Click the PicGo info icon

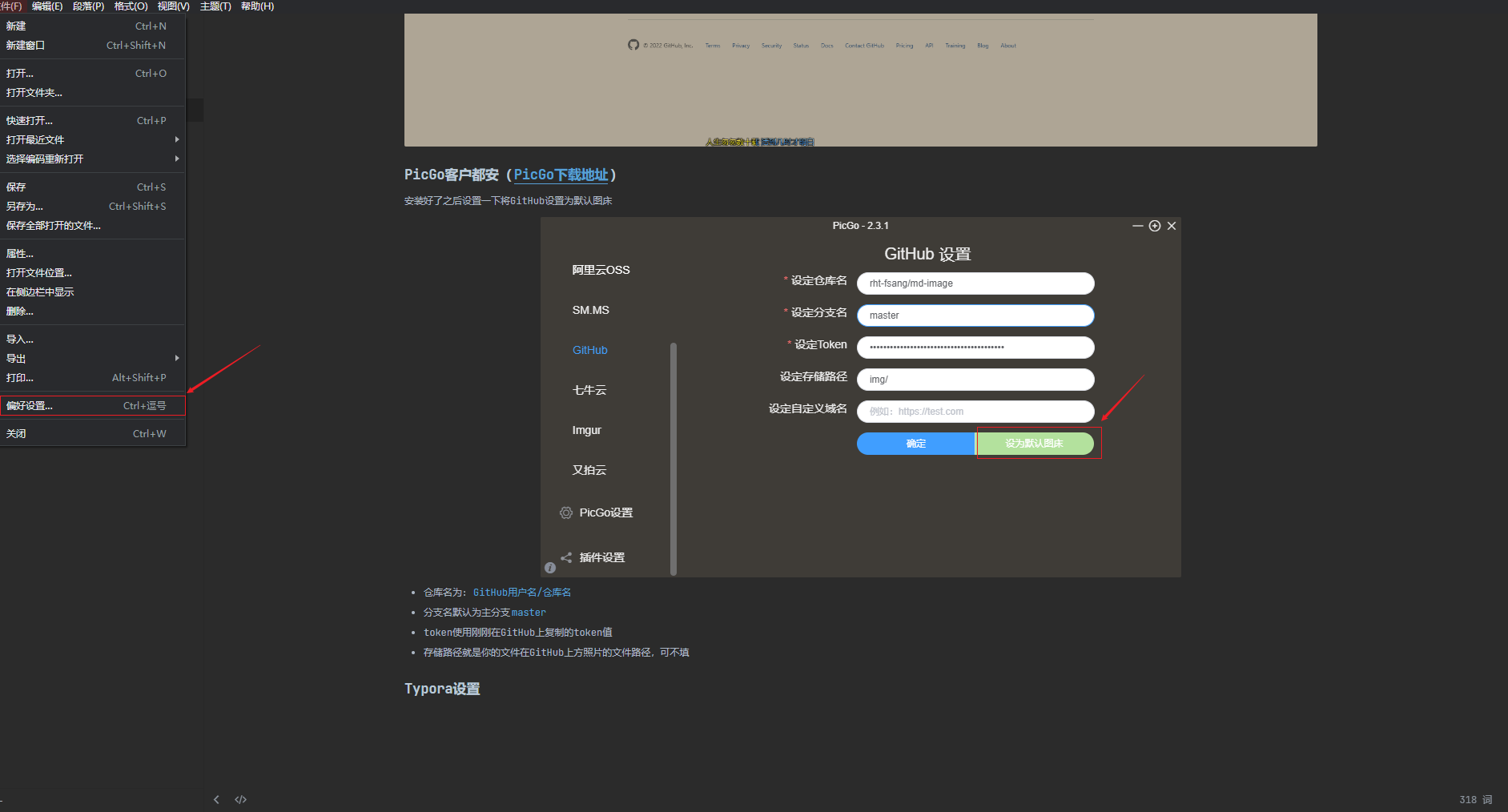[x=550, y=568]
